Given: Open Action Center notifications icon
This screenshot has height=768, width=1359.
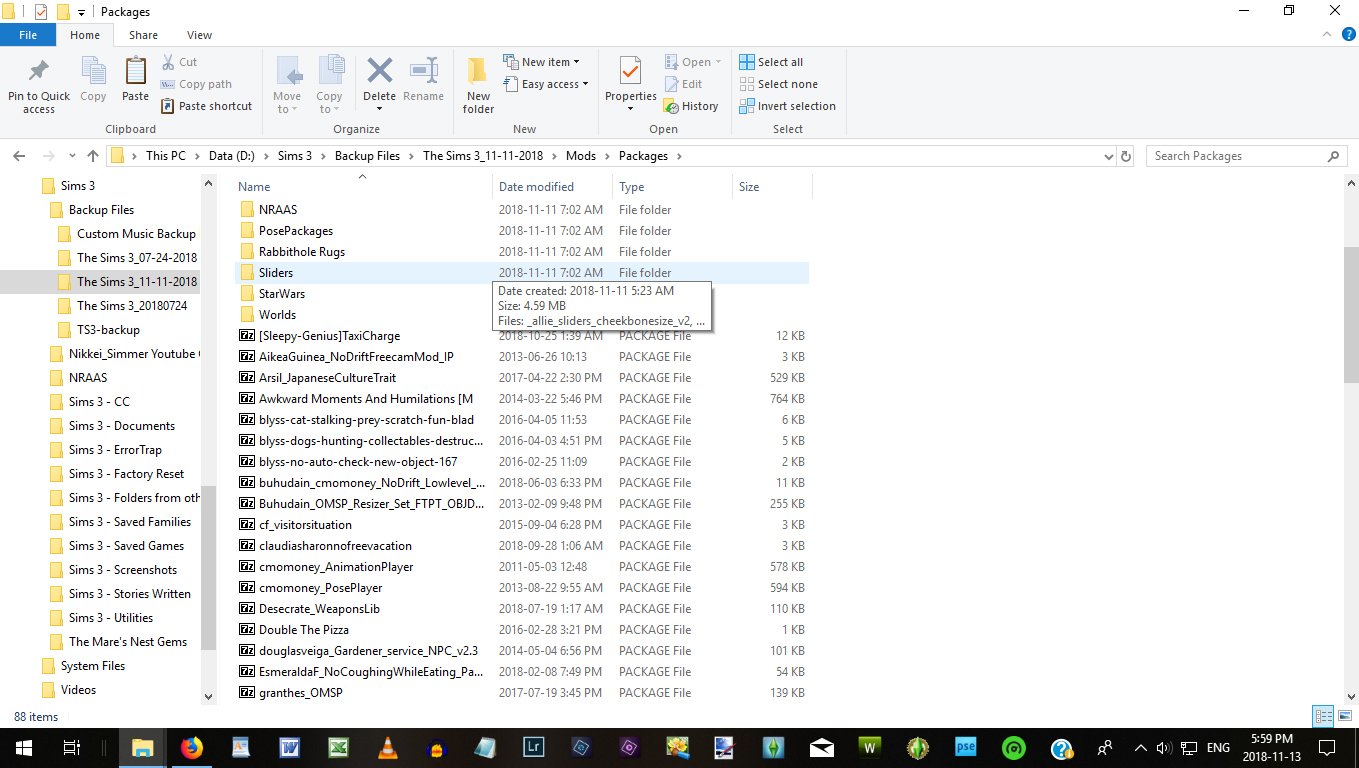Looking at the screenshot, I should click(1326, 747).
